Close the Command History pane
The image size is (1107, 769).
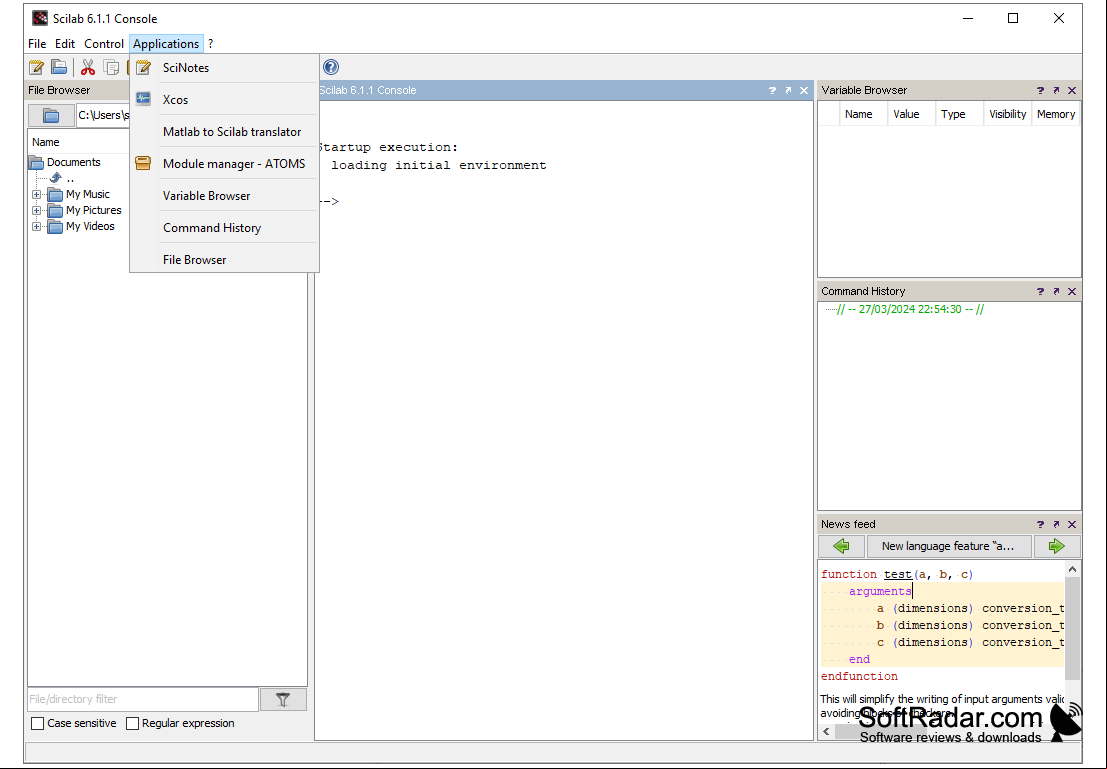coord(1072,292)
